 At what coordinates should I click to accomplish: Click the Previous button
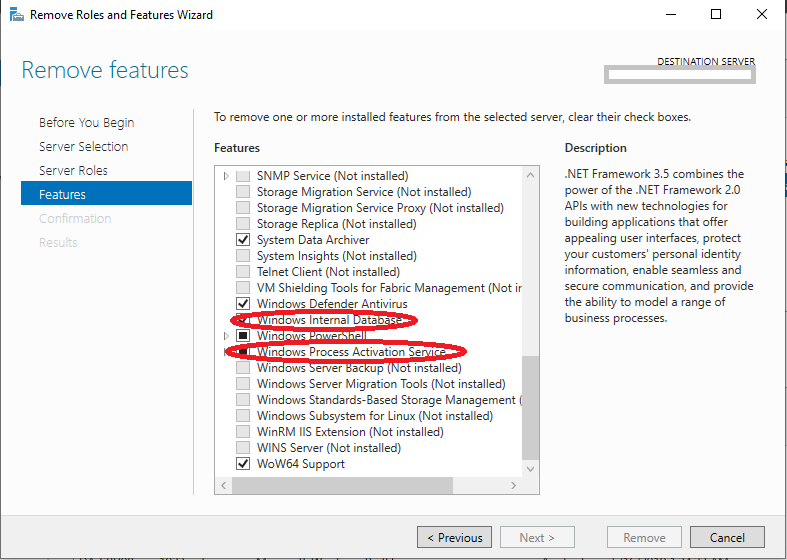pyautogui.click(x=454, y=537)
